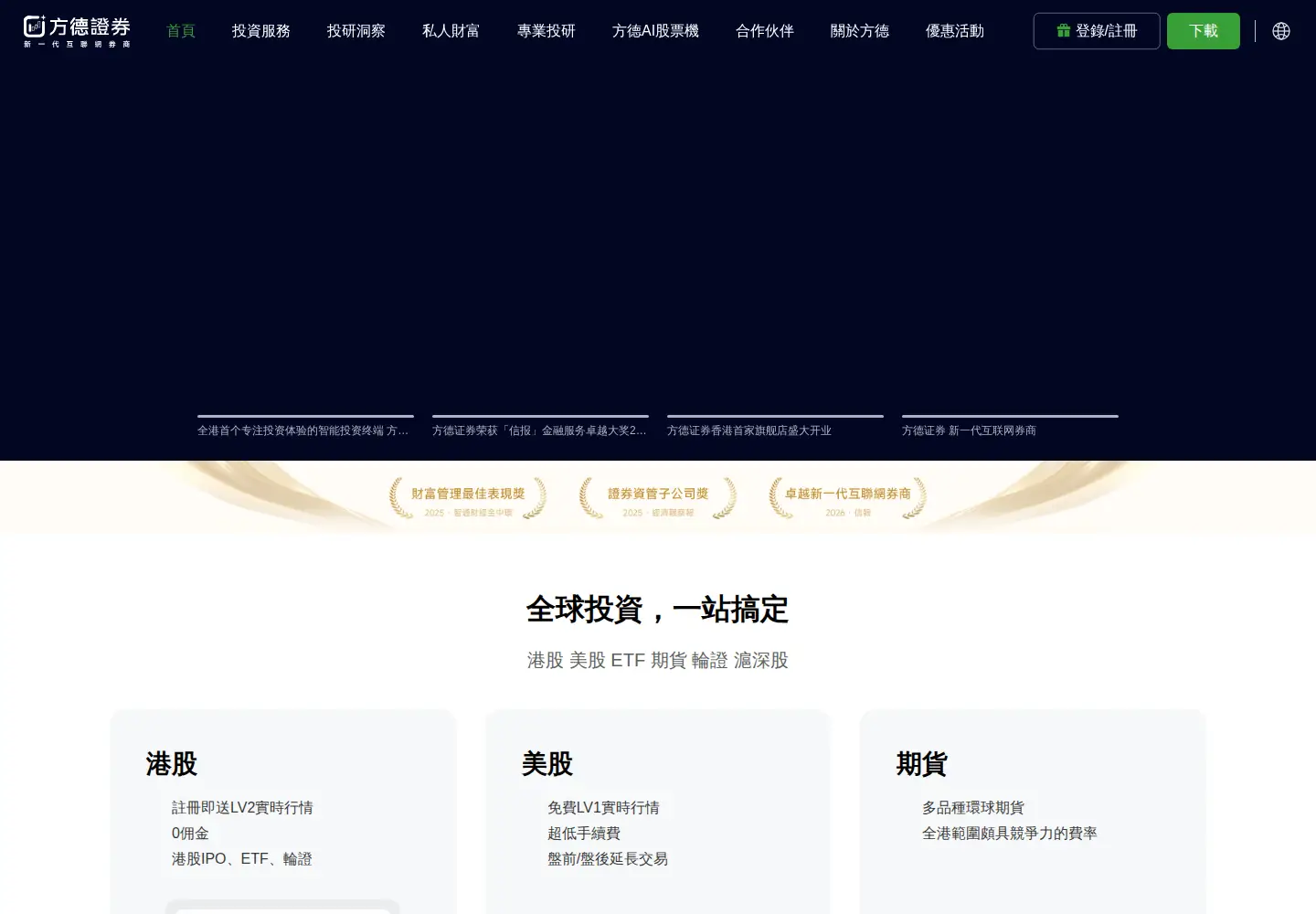Select banner slide 方德证券荣获「信报」金融服务卓越大奖
This screenshot has width=1316, height=914.
pos(540,428)
